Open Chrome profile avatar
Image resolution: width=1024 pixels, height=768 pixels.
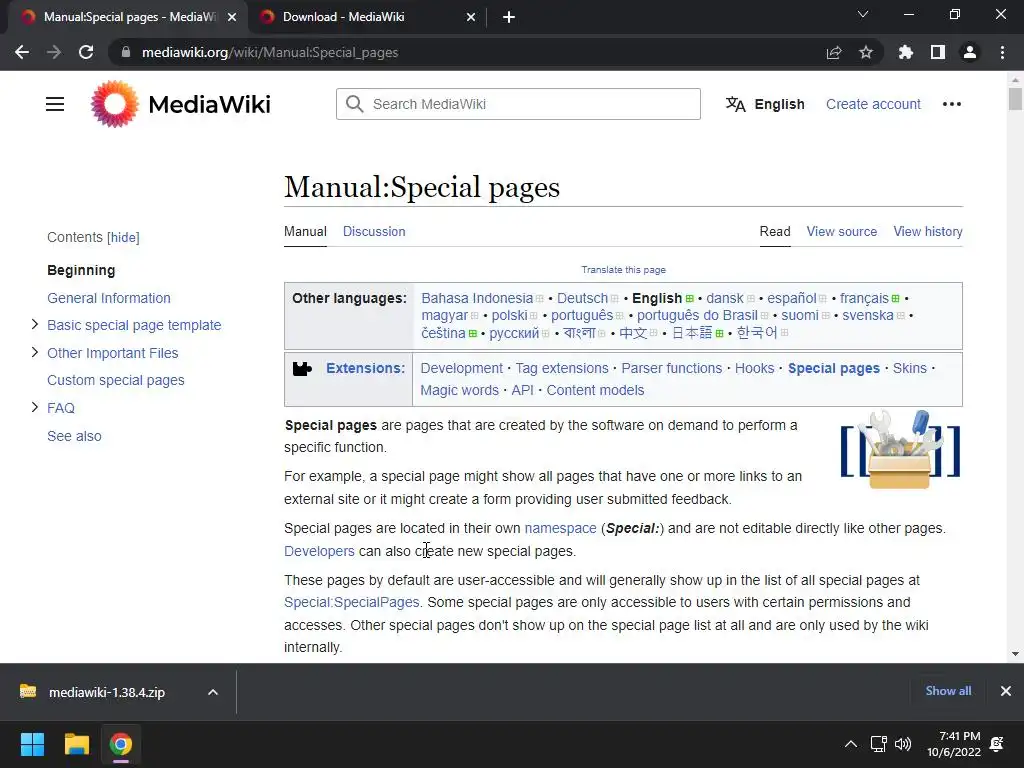click(970, 52)
